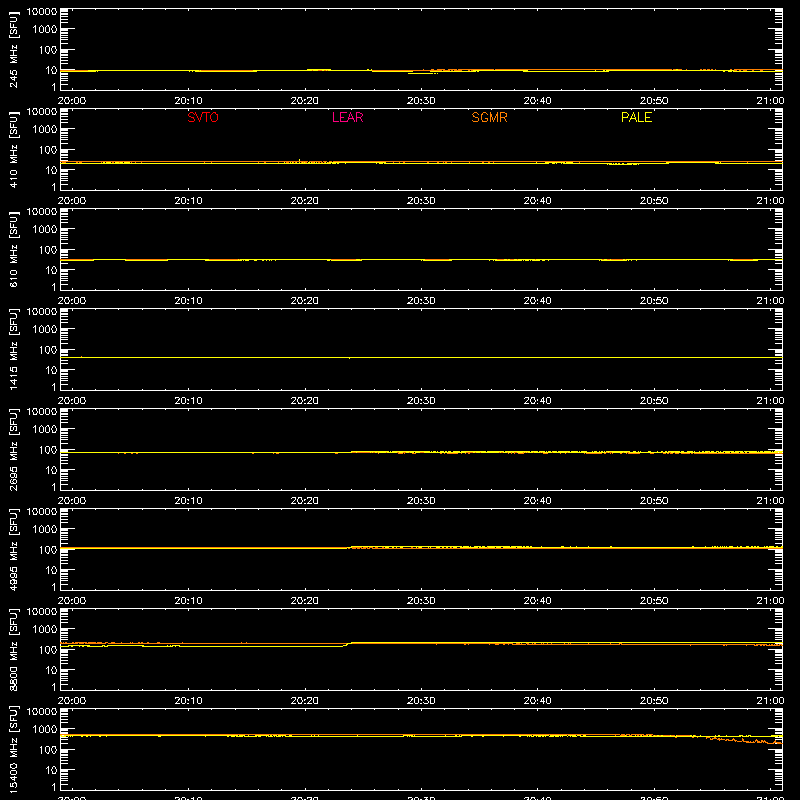Viewport: 800px width, 800px height.
Task: Click the 20:40 time label under 4995 MHz plot
Action: [x=537, y=601]
